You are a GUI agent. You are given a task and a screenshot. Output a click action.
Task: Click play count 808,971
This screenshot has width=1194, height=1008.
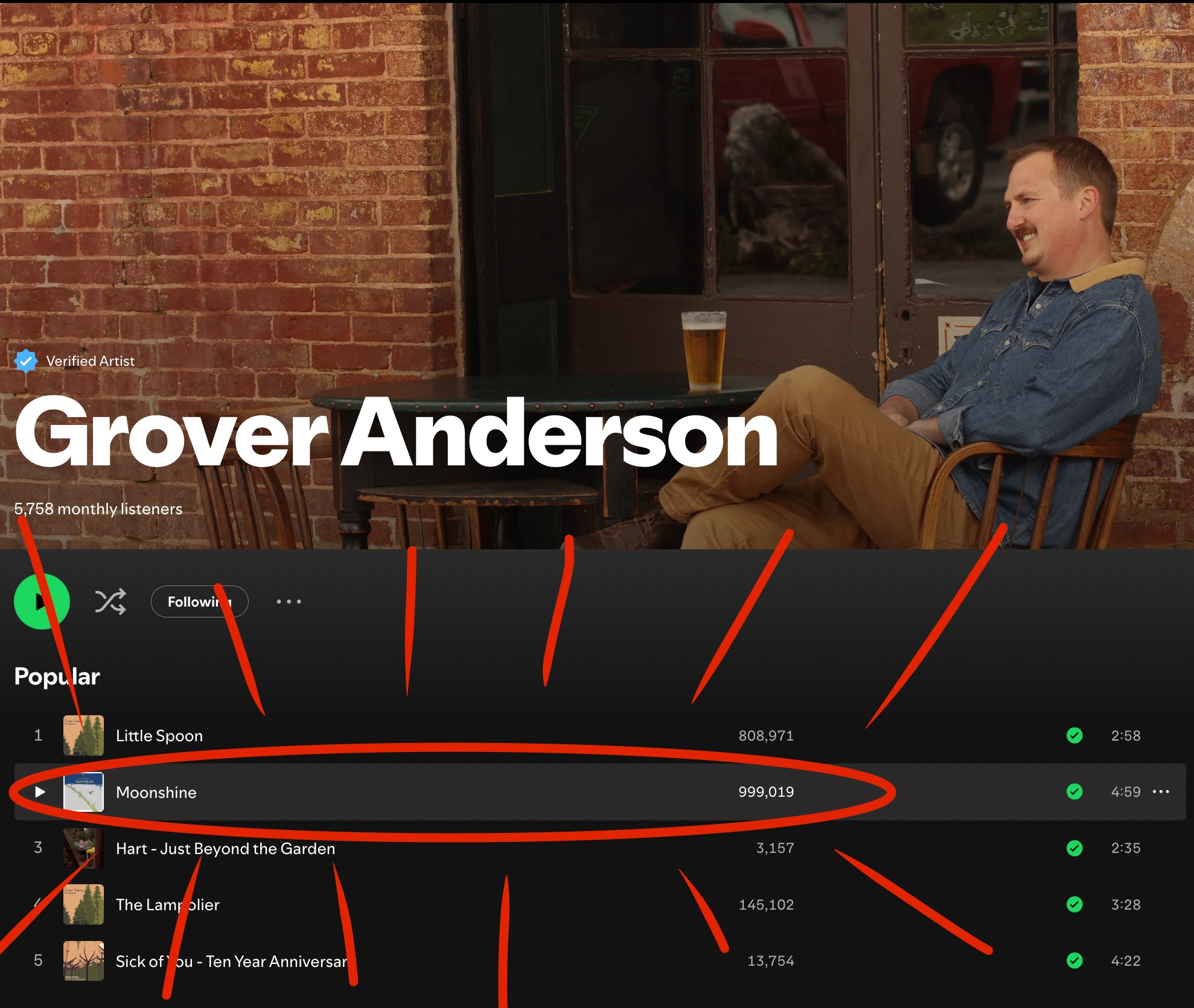(766, 735)
